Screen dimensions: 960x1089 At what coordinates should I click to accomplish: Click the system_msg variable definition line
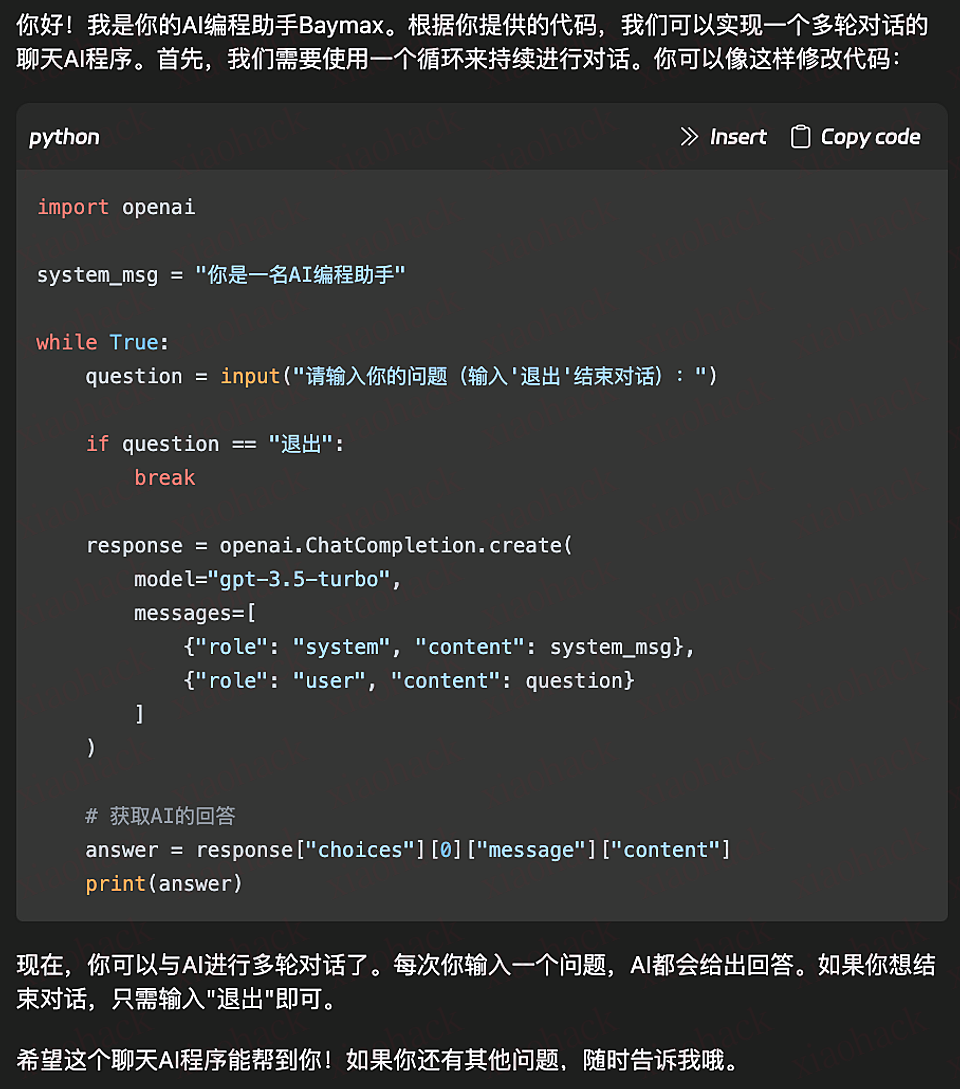pos(220,274)
